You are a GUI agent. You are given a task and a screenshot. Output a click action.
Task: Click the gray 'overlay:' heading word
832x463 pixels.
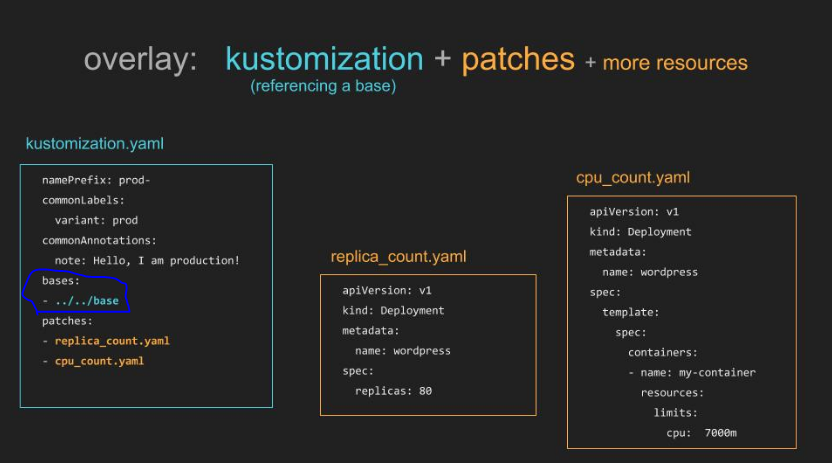[140, 59]
